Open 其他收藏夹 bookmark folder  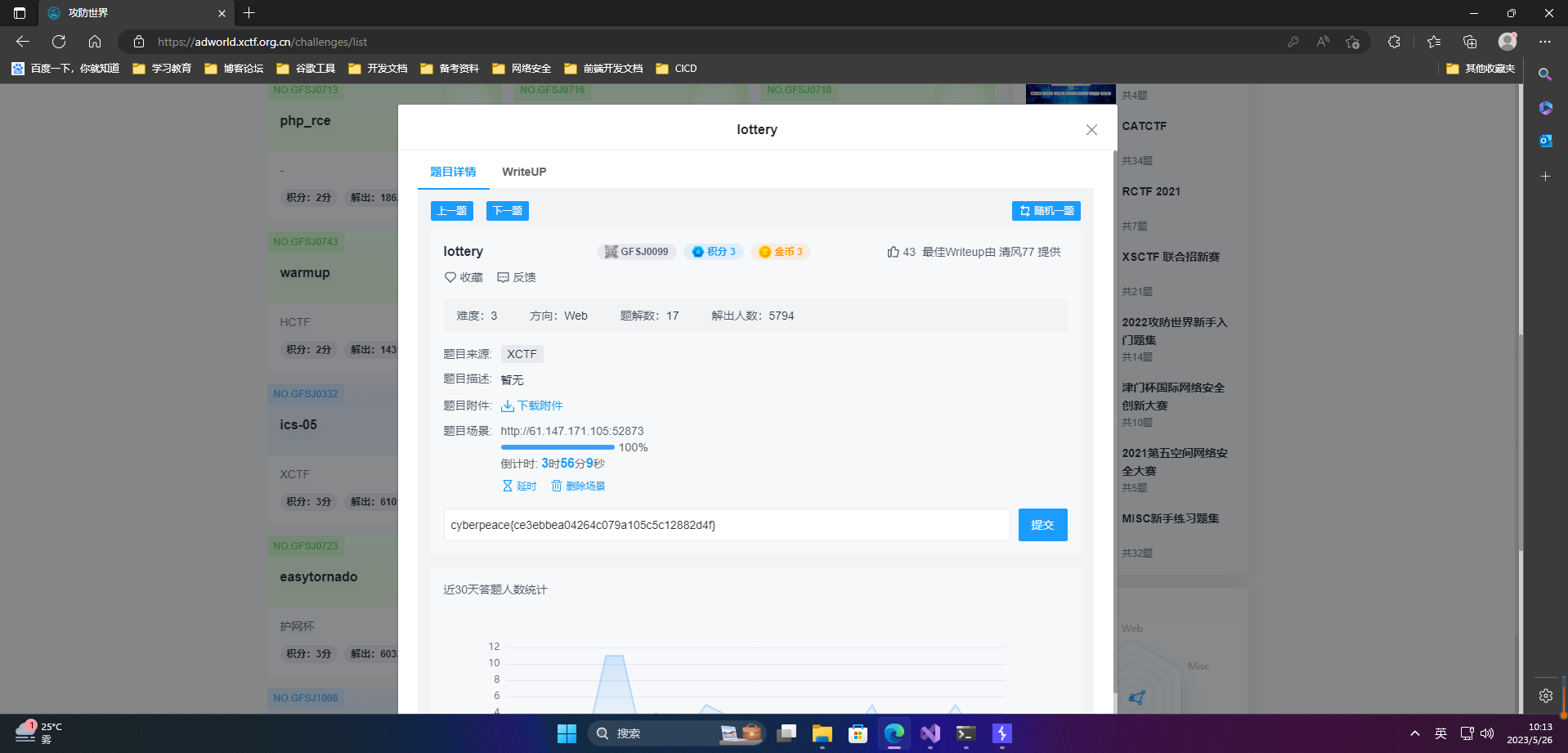(x=1481, y=69)
